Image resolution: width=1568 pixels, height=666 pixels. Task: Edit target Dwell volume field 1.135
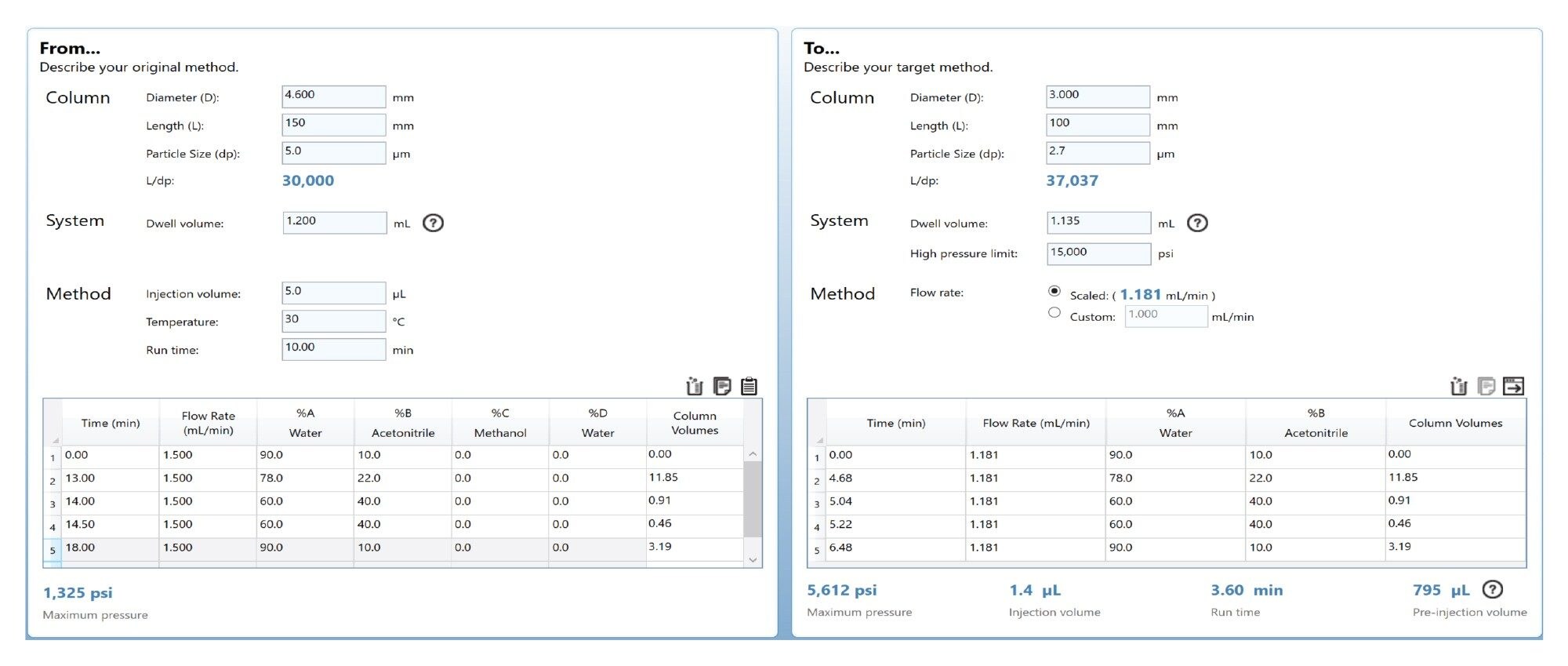click(1099, 223)
